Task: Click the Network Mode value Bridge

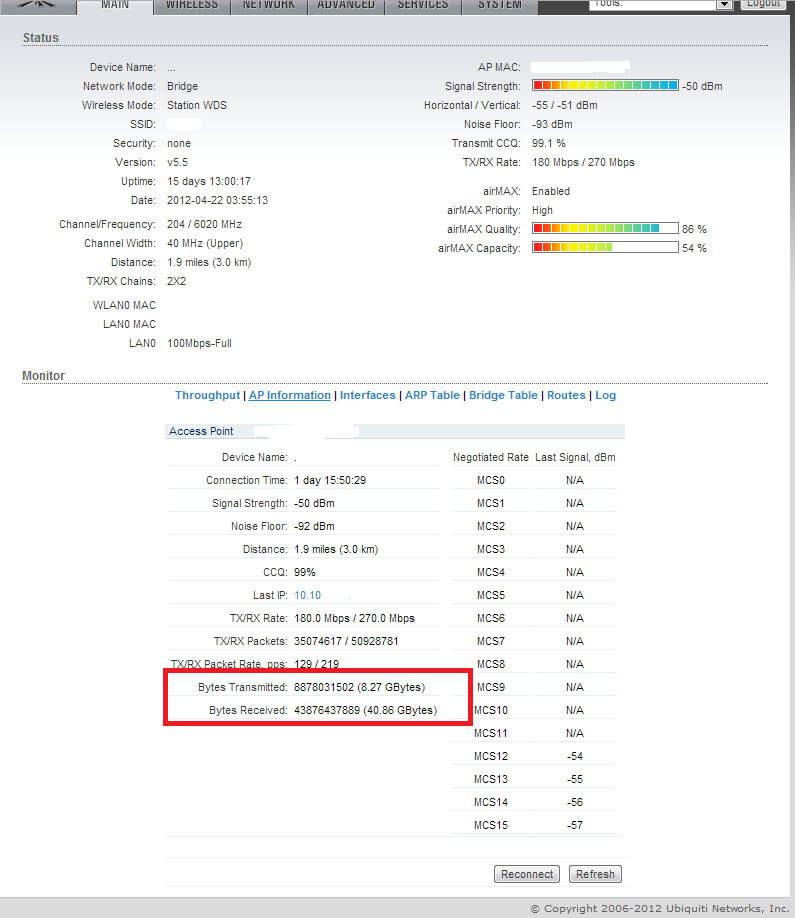Action: point(182,86)
